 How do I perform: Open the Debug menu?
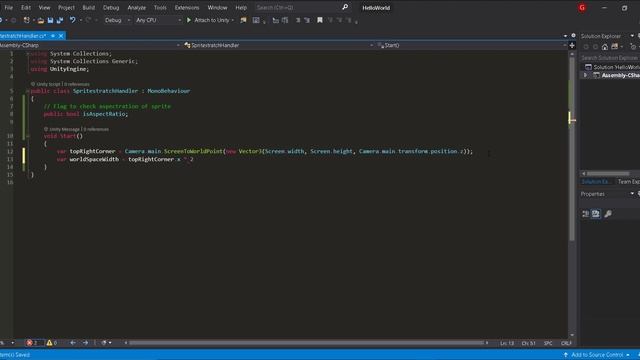111,7
